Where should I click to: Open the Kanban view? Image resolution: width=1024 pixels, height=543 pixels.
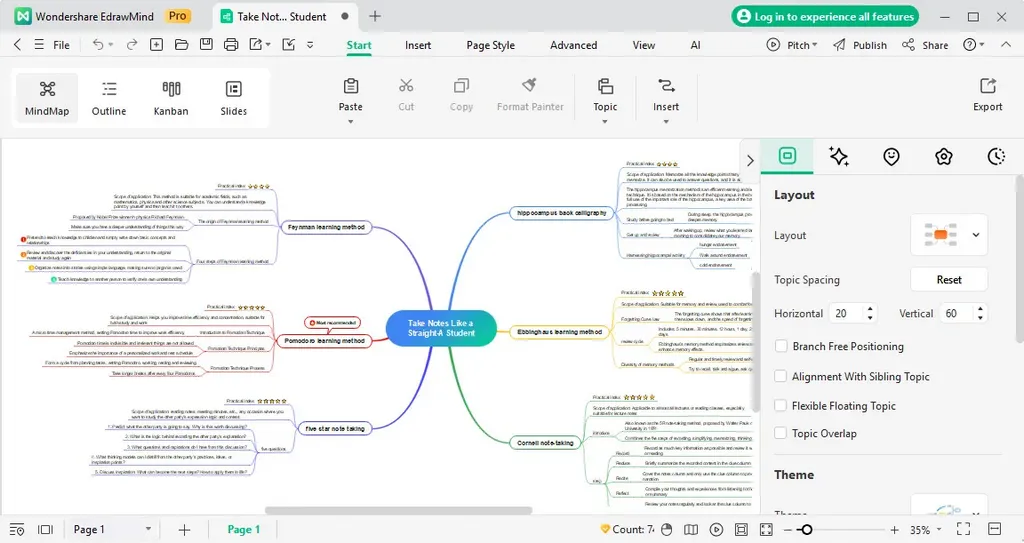[171, 98]
